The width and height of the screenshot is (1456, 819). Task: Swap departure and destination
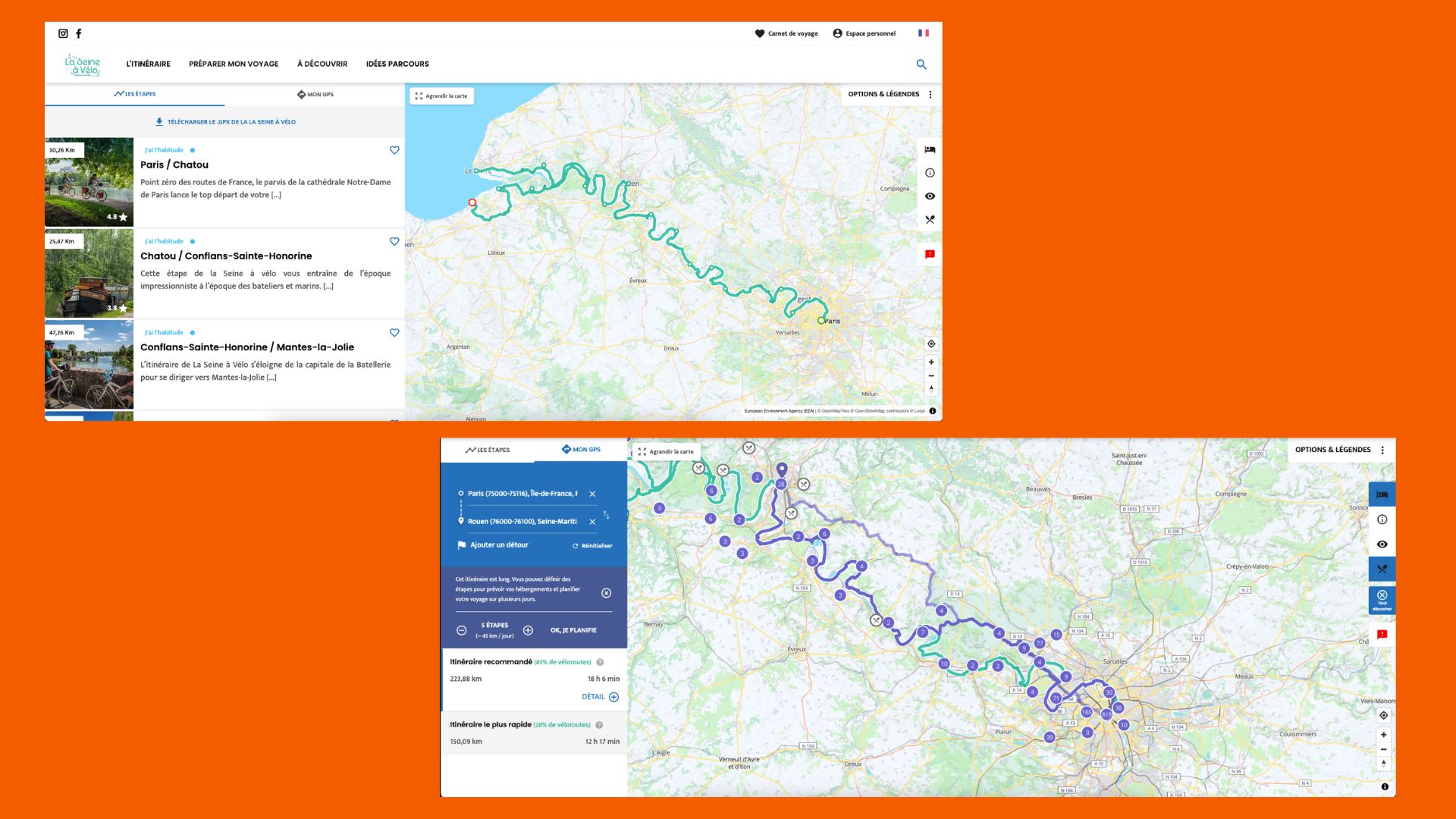point(607,516)
